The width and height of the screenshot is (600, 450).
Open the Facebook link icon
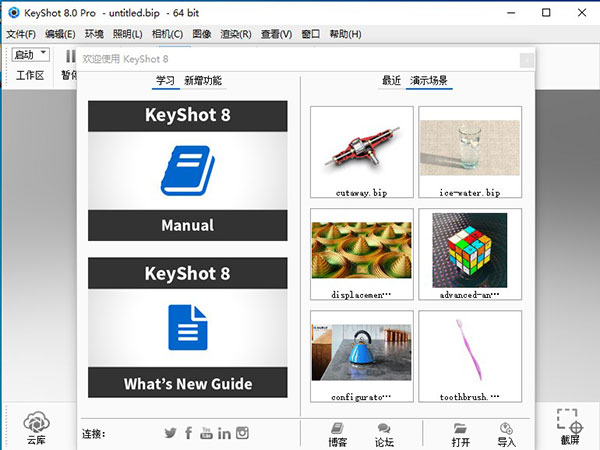pos(188,433)
